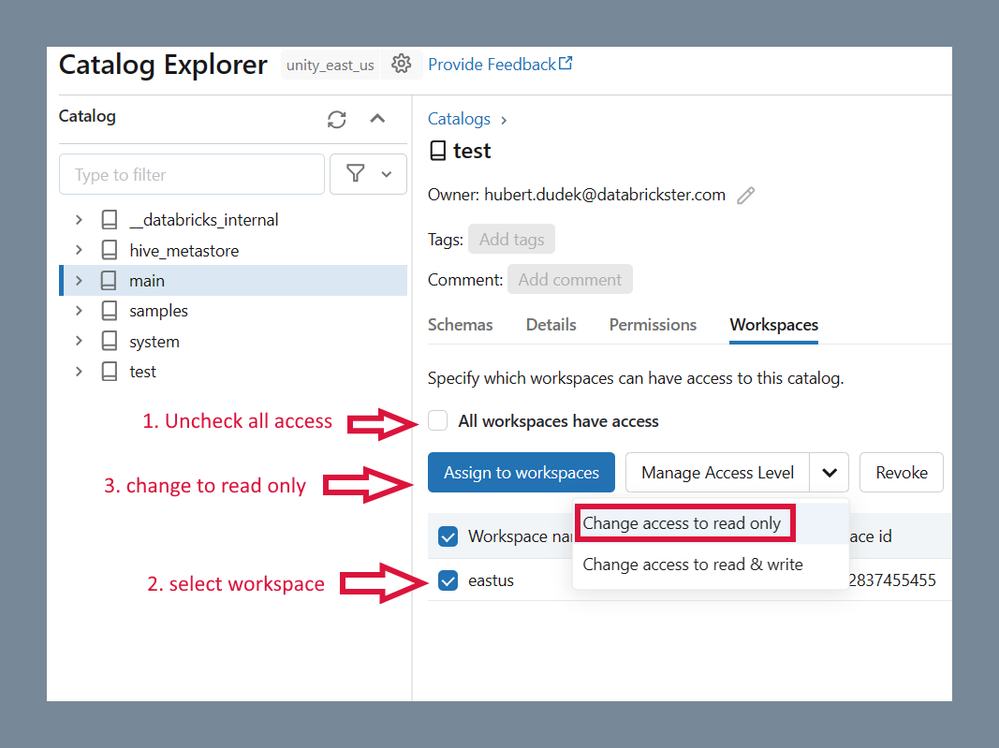
Task: Click the settings gear icon next to unity_east_us
Action: (x=401, y=64)
